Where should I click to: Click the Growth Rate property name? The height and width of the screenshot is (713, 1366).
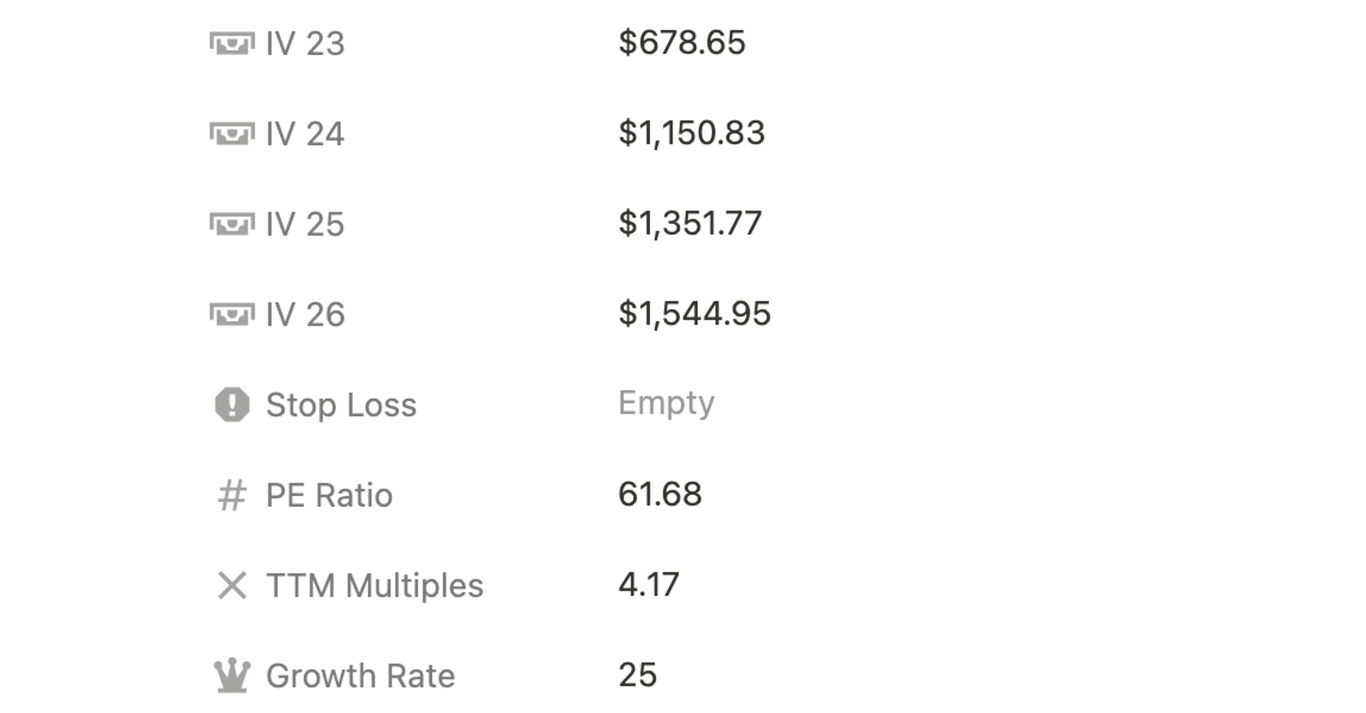(x=360, y=676)
